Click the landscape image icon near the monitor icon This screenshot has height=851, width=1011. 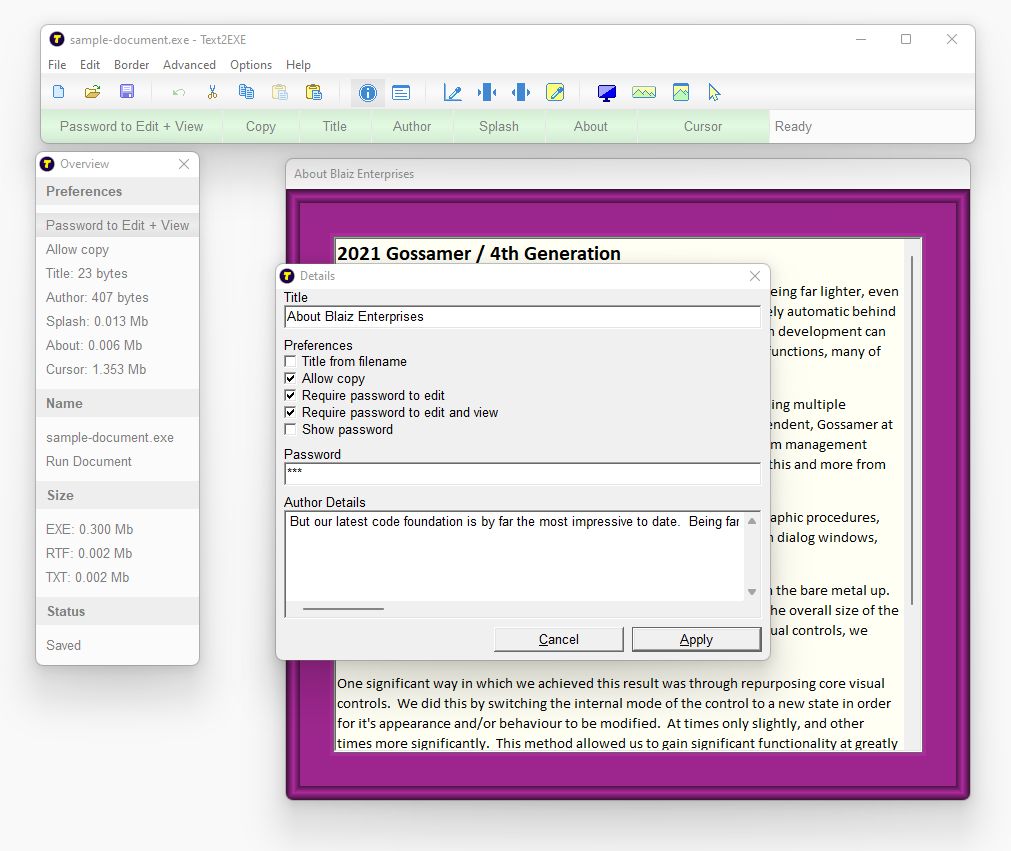coord(644,92)
